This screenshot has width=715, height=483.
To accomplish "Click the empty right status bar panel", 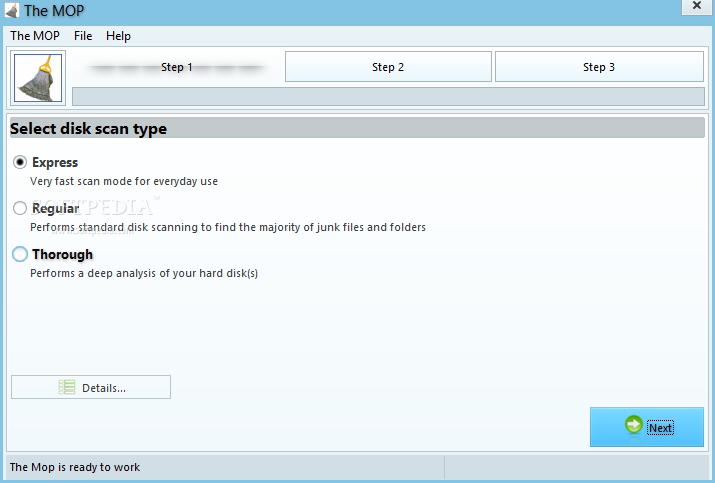I will (x=577, y=467).
